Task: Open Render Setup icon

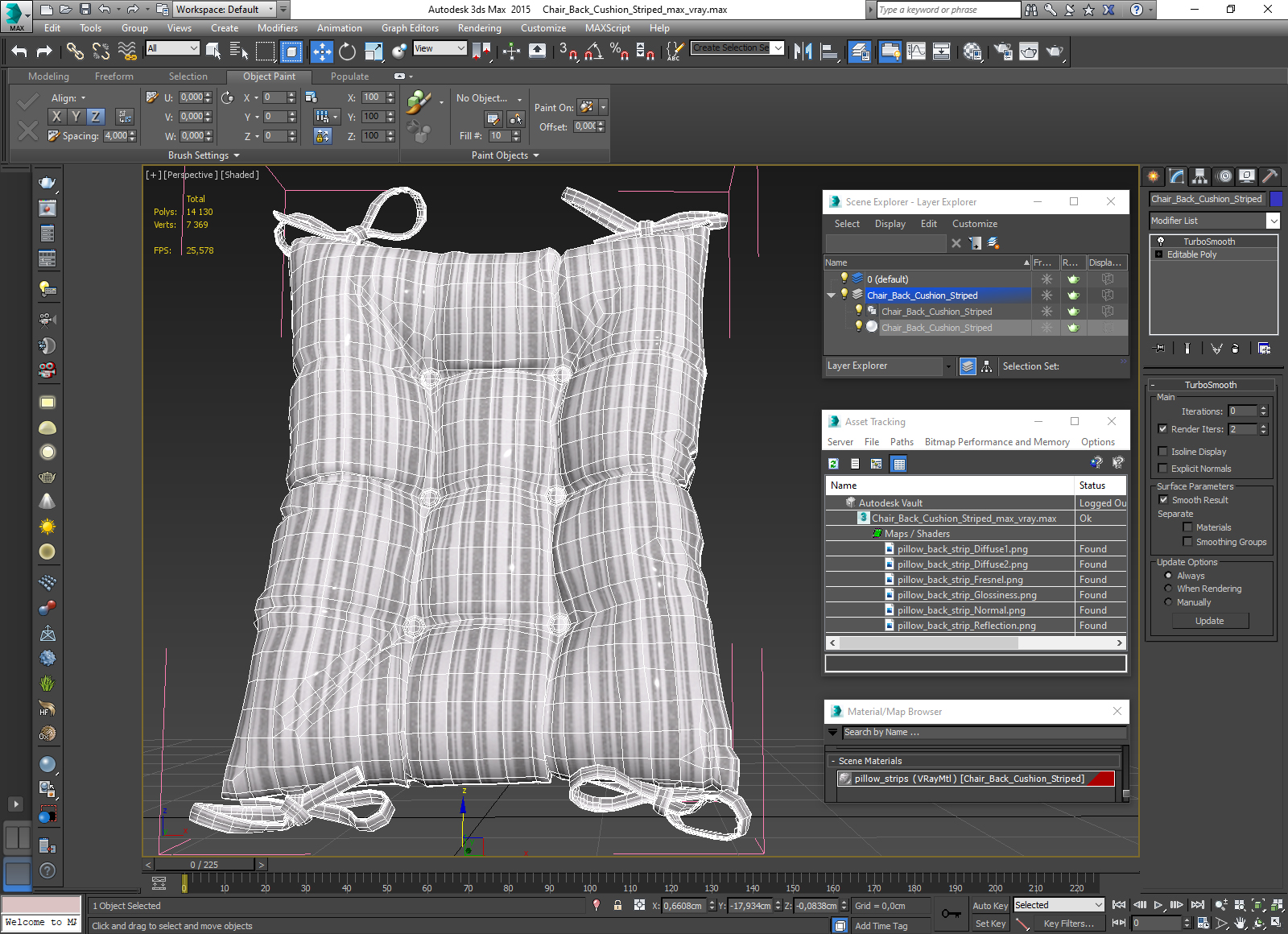Action: [1003, 52]
